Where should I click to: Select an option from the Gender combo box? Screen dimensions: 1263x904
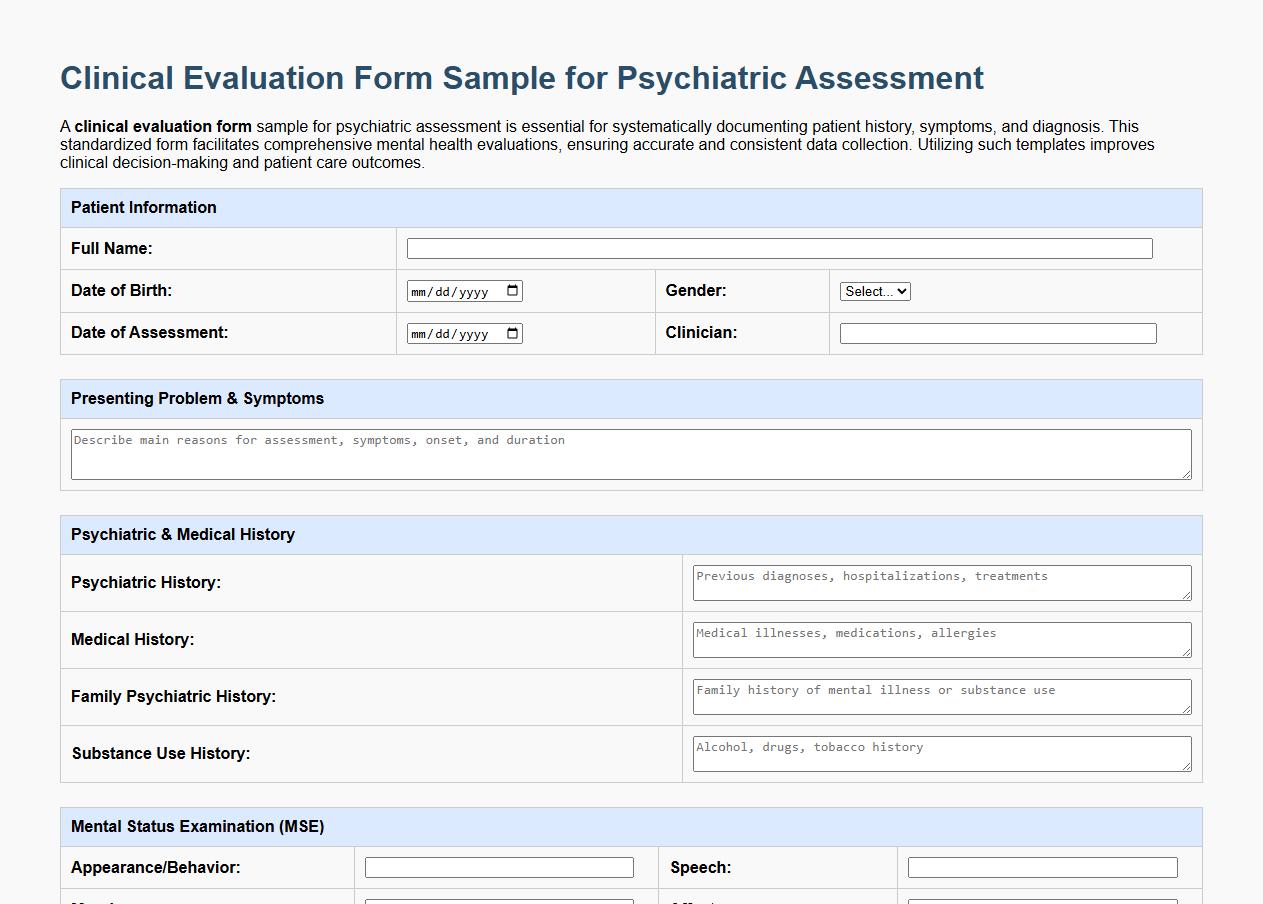click(x=874, y=291)
